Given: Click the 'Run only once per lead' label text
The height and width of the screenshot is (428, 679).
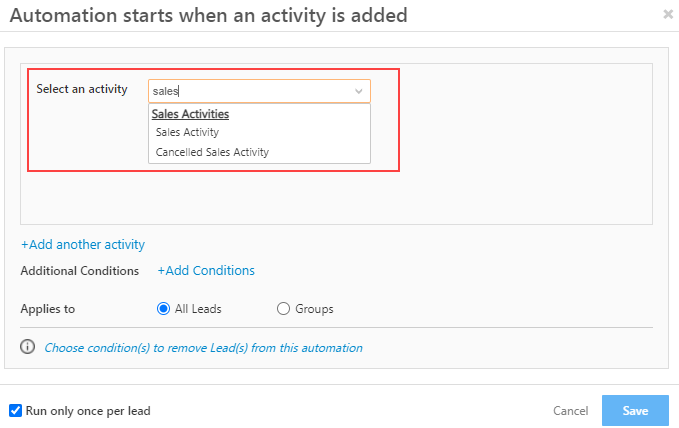Looking at the screenshot, I should point(88,411).
